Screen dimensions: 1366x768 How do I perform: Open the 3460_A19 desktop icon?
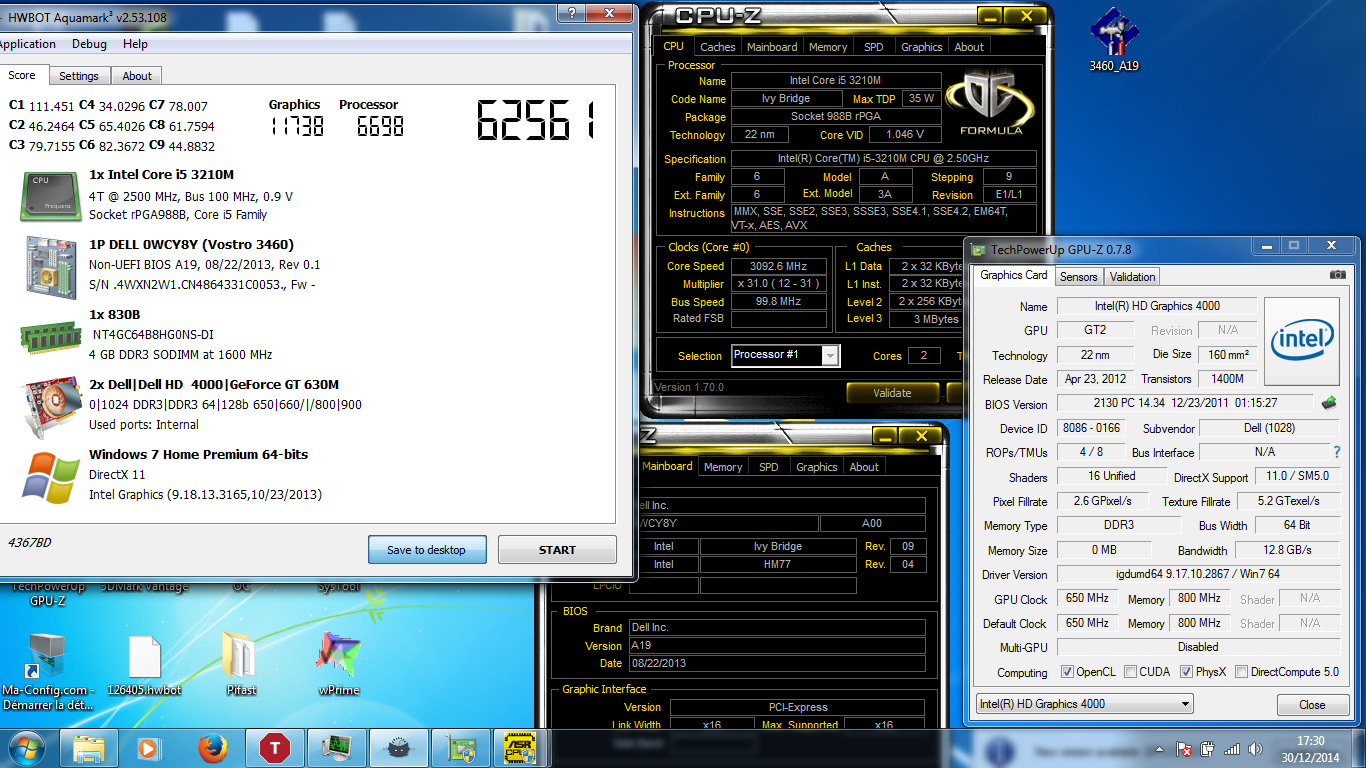click(x=1114, y=40)
